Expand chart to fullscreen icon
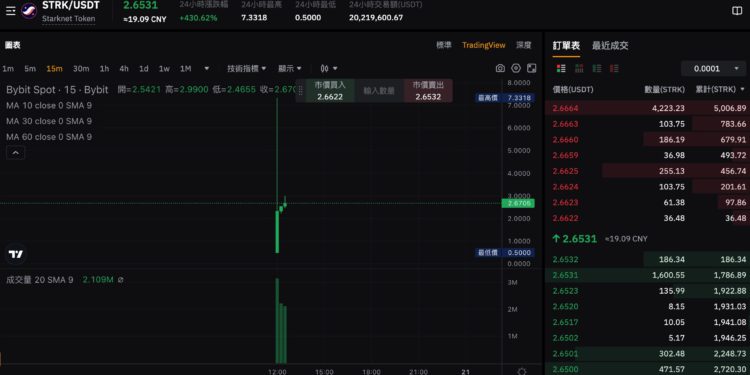The height and width of the screenshot is (375, 750). tap(531, 68)
